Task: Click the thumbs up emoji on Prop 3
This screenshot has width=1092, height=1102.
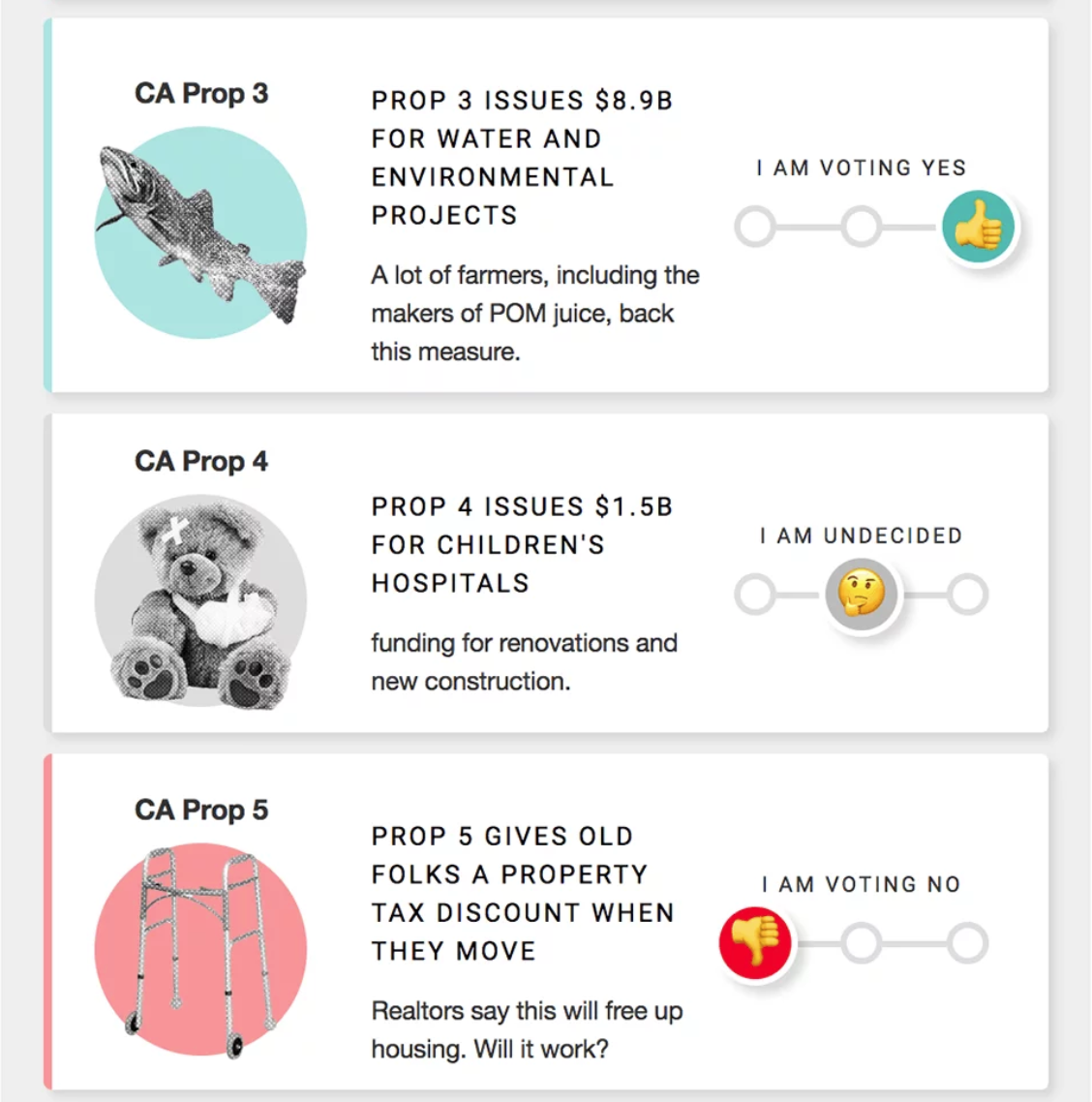Action: pyautogui.click(x=979, y=227)
